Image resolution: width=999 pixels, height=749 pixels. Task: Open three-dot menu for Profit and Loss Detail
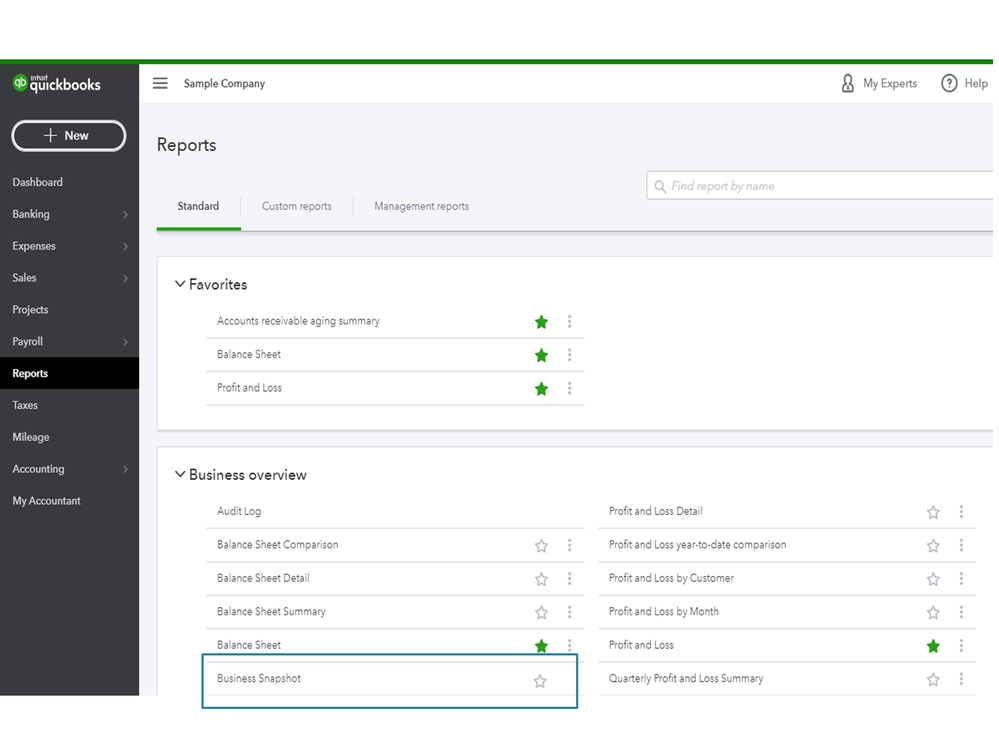coord(961,512)
